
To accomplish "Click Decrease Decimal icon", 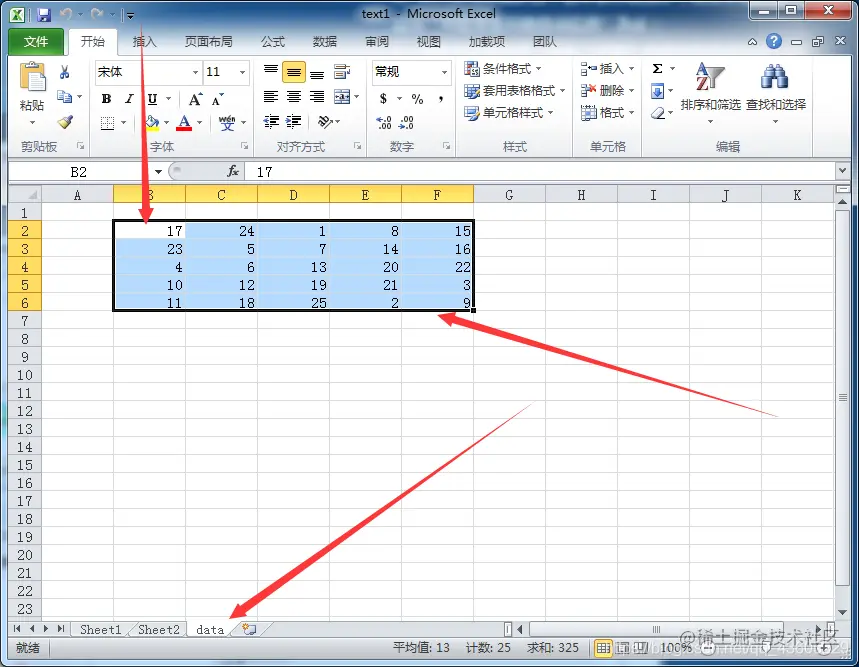I will [406, 123].
